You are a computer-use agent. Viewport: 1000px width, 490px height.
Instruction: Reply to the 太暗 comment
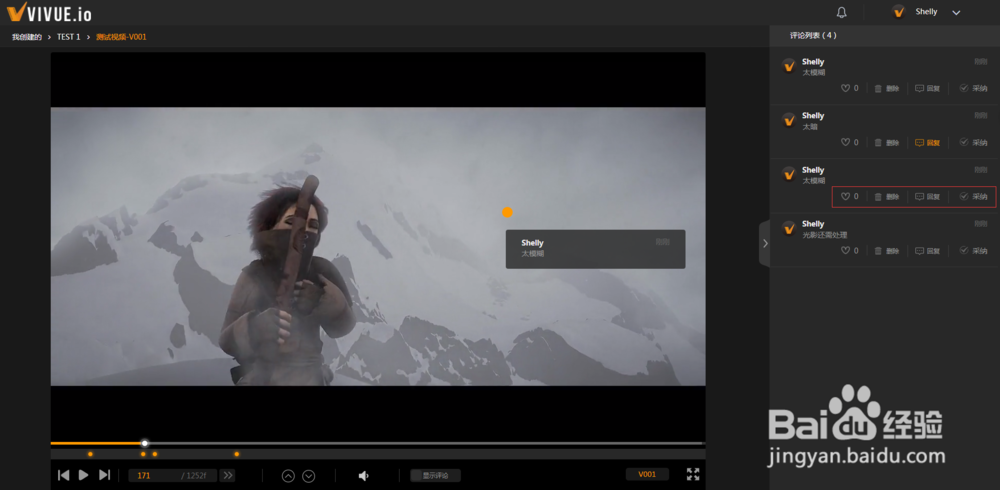pyautogui.click(x=927, y=143)
